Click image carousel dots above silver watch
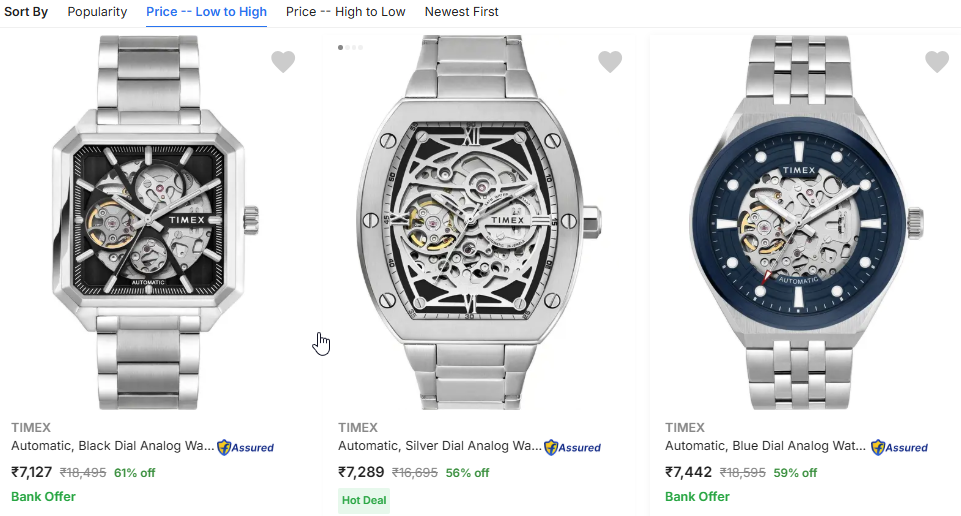 pos(351,47)
